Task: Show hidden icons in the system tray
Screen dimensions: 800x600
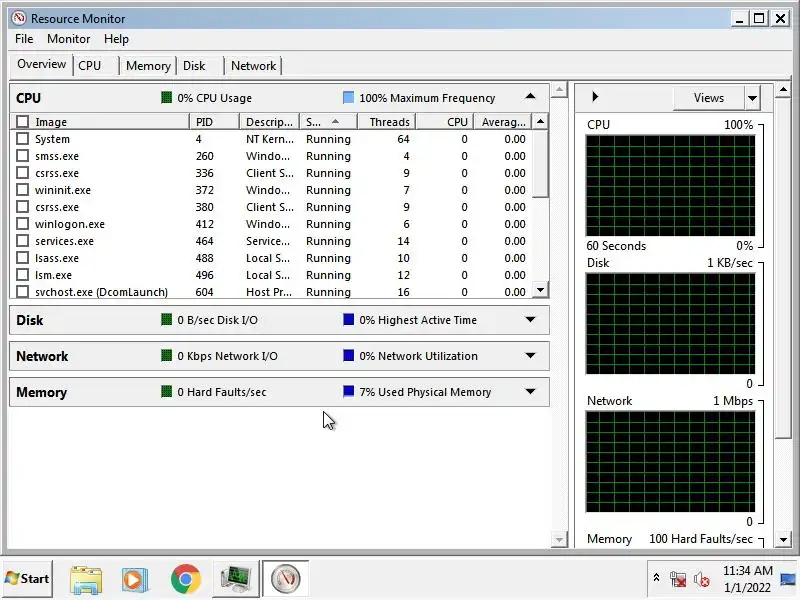Action: coord(657,578)
